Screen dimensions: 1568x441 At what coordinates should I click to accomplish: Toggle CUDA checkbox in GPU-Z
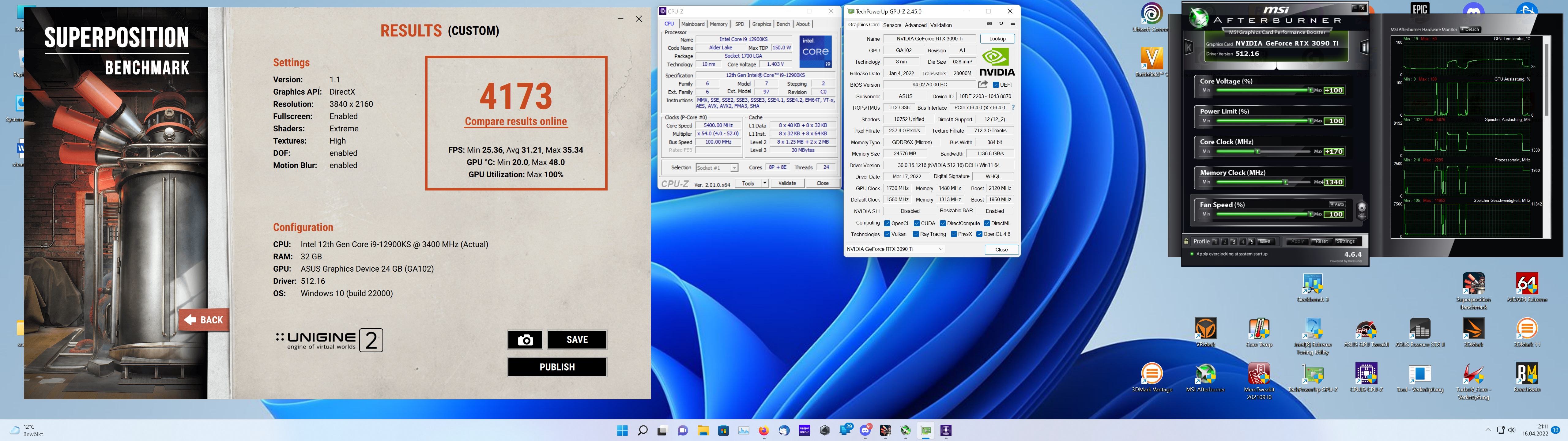[917, 224]
